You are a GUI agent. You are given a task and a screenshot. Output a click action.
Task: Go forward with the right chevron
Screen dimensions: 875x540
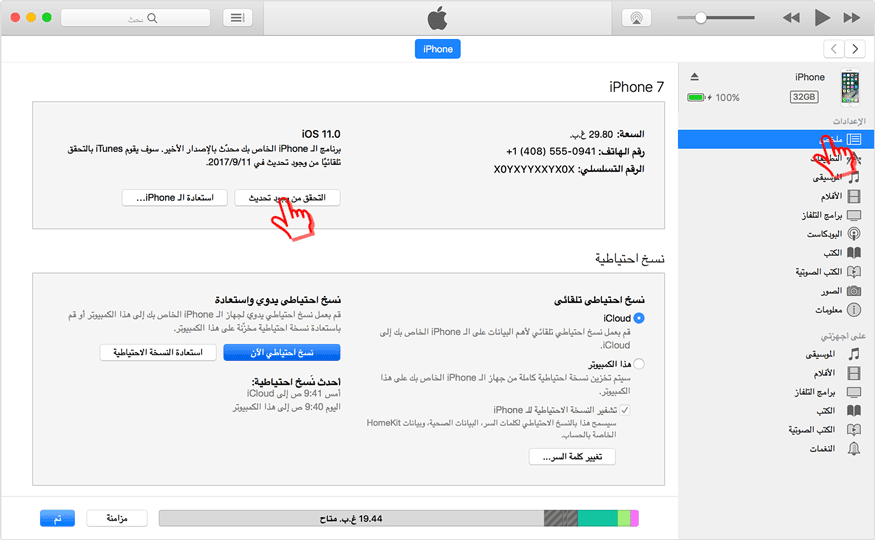(855, 49)
